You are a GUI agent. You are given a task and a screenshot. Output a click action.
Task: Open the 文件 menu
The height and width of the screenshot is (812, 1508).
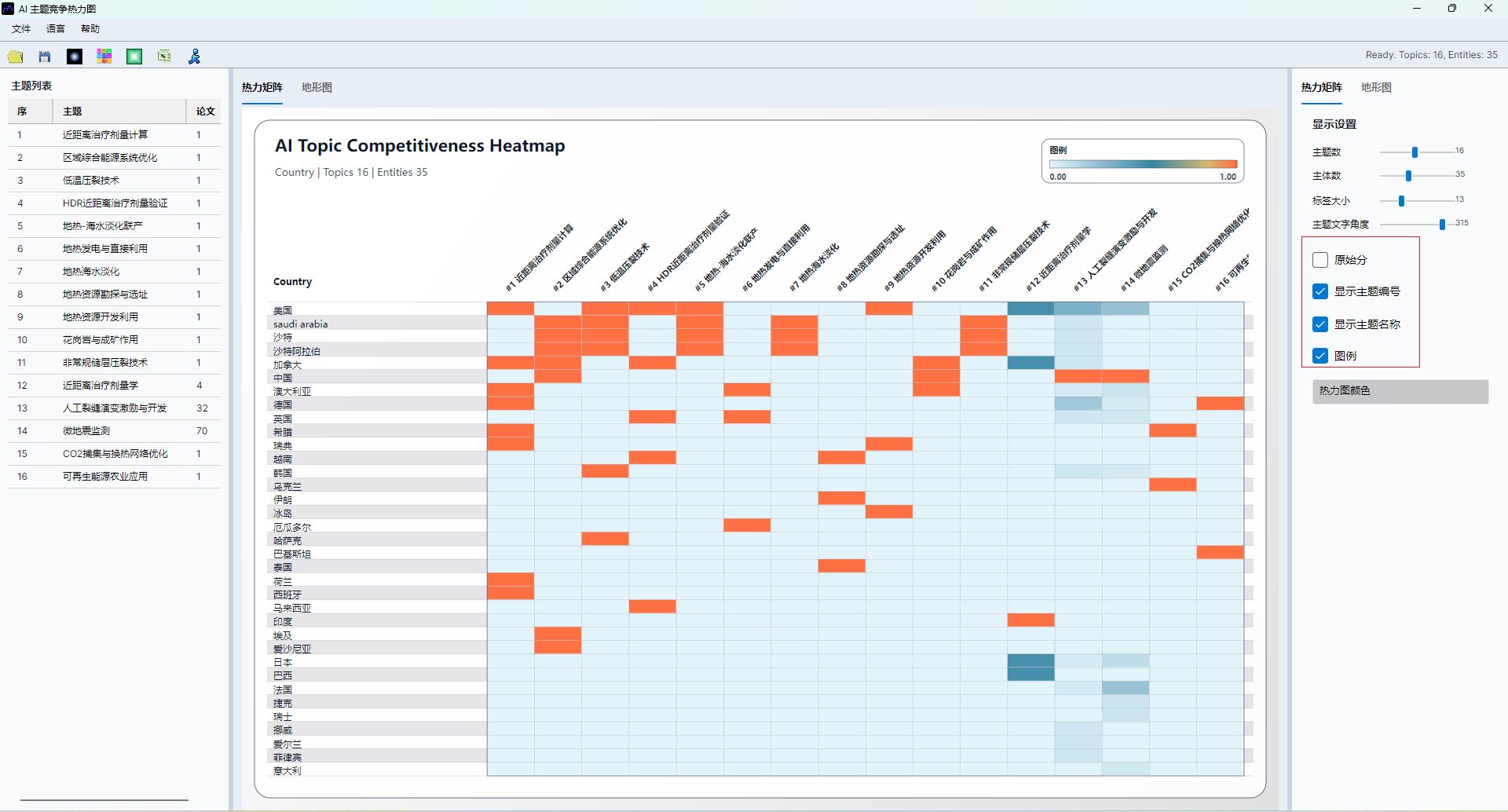pyautogui.click(x=21, y=29)
